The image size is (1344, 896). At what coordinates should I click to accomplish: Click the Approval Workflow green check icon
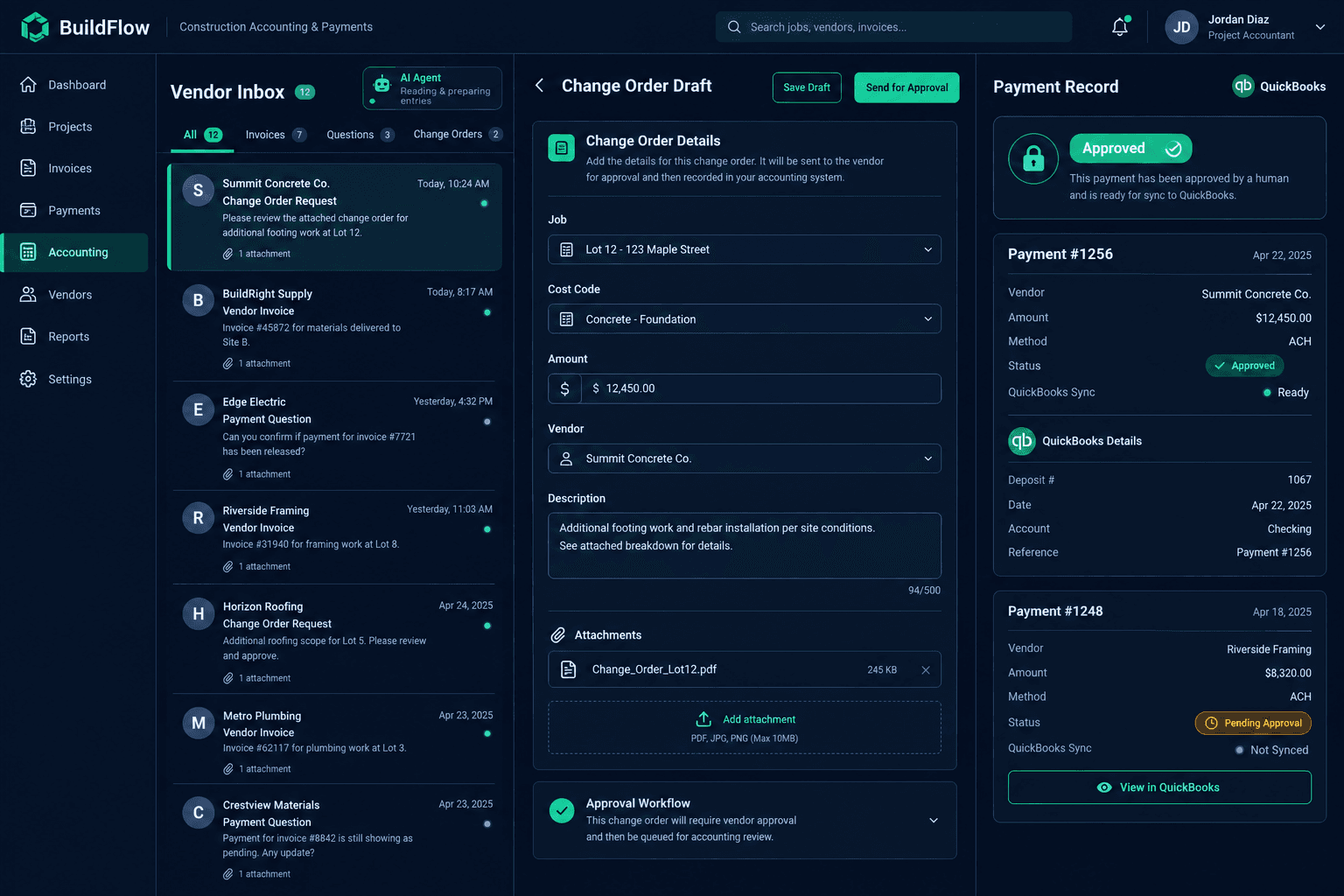coord(562,810)
